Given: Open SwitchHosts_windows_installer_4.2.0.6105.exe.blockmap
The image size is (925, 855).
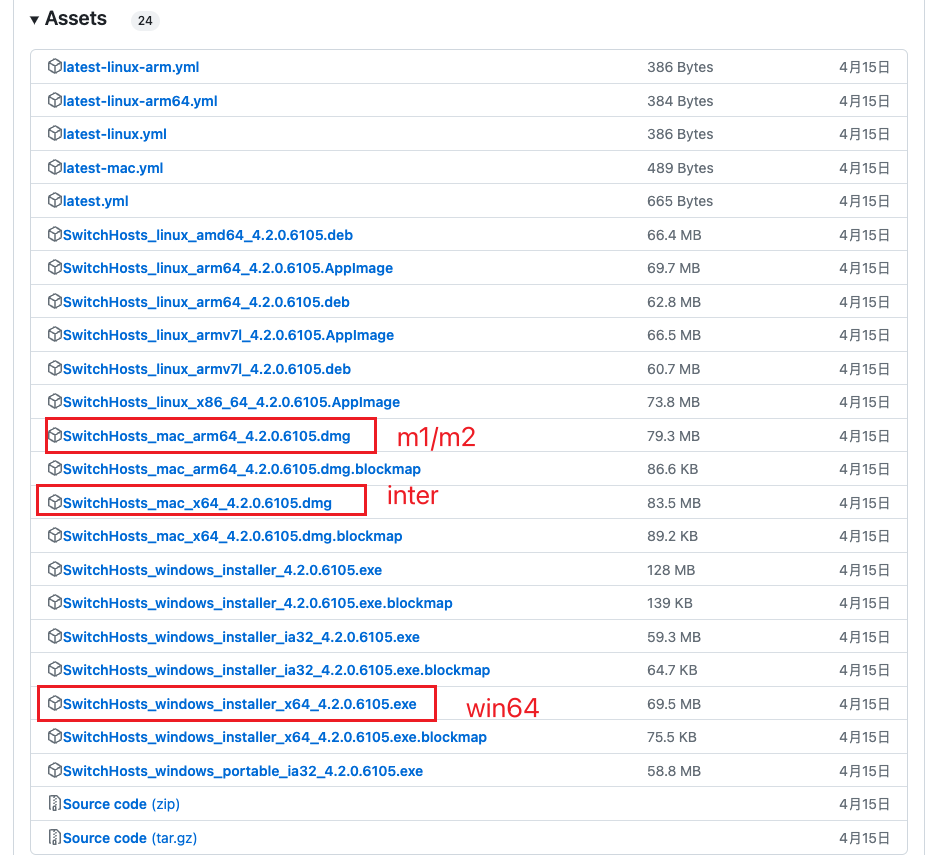Looking at the screenshot, I should click(x=258, y=603).
